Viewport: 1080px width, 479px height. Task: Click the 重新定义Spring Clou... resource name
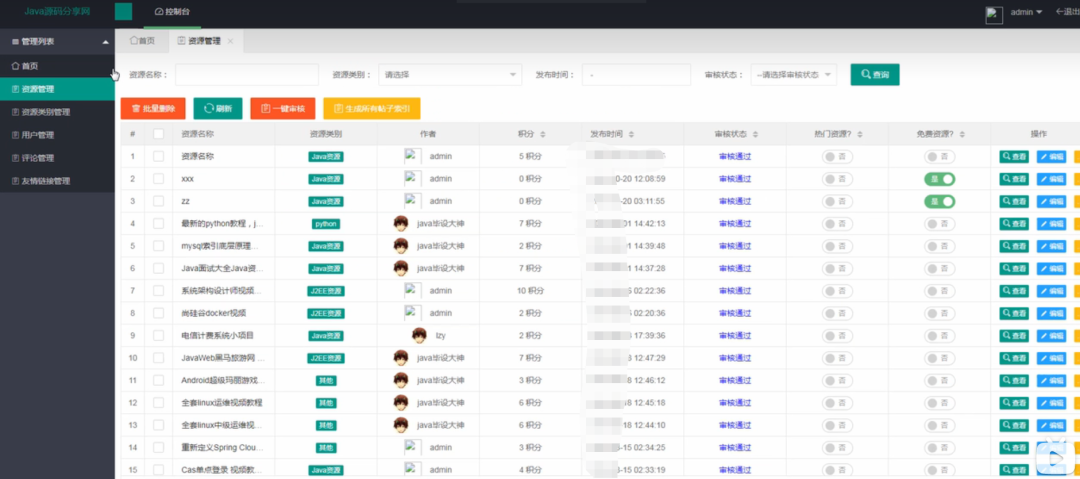222,448
